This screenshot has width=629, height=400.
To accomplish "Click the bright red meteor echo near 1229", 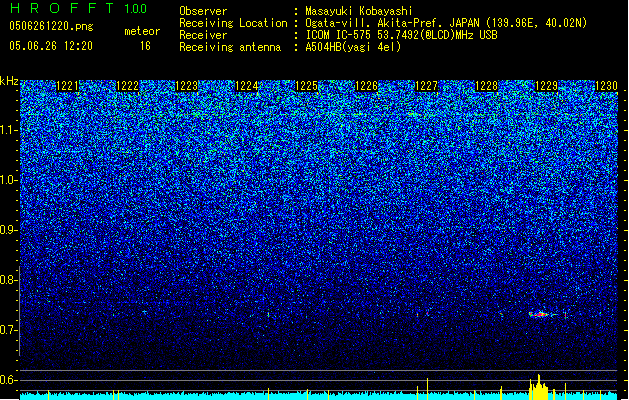I will (x=539, y=315).
